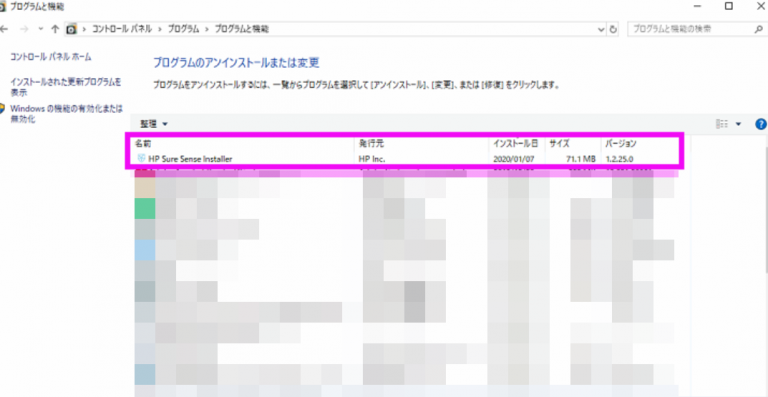
Task: Open the 整理 dropdown menu
Action: click(x=154, y=124)
